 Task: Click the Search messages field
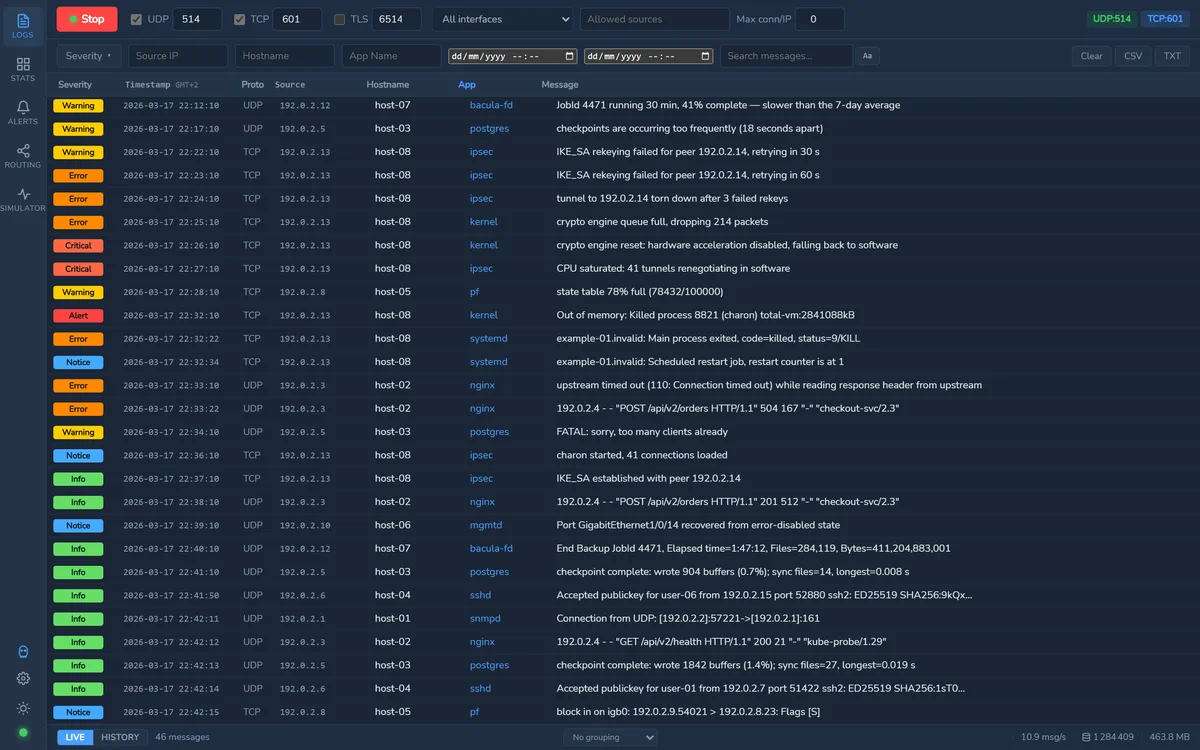pos(786,56)
